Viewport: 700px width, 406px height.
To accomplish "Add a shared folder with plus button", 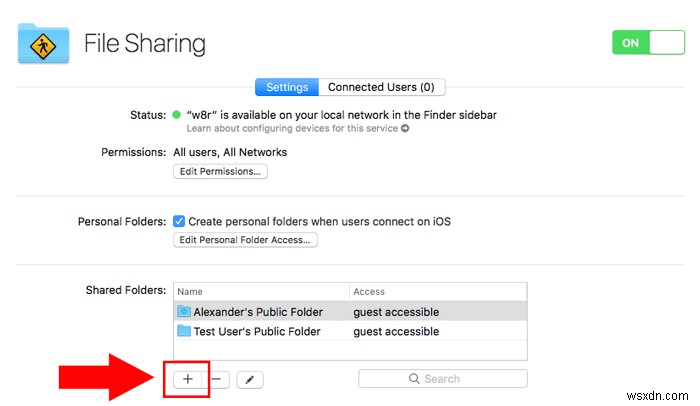I will tap(187, 379).
